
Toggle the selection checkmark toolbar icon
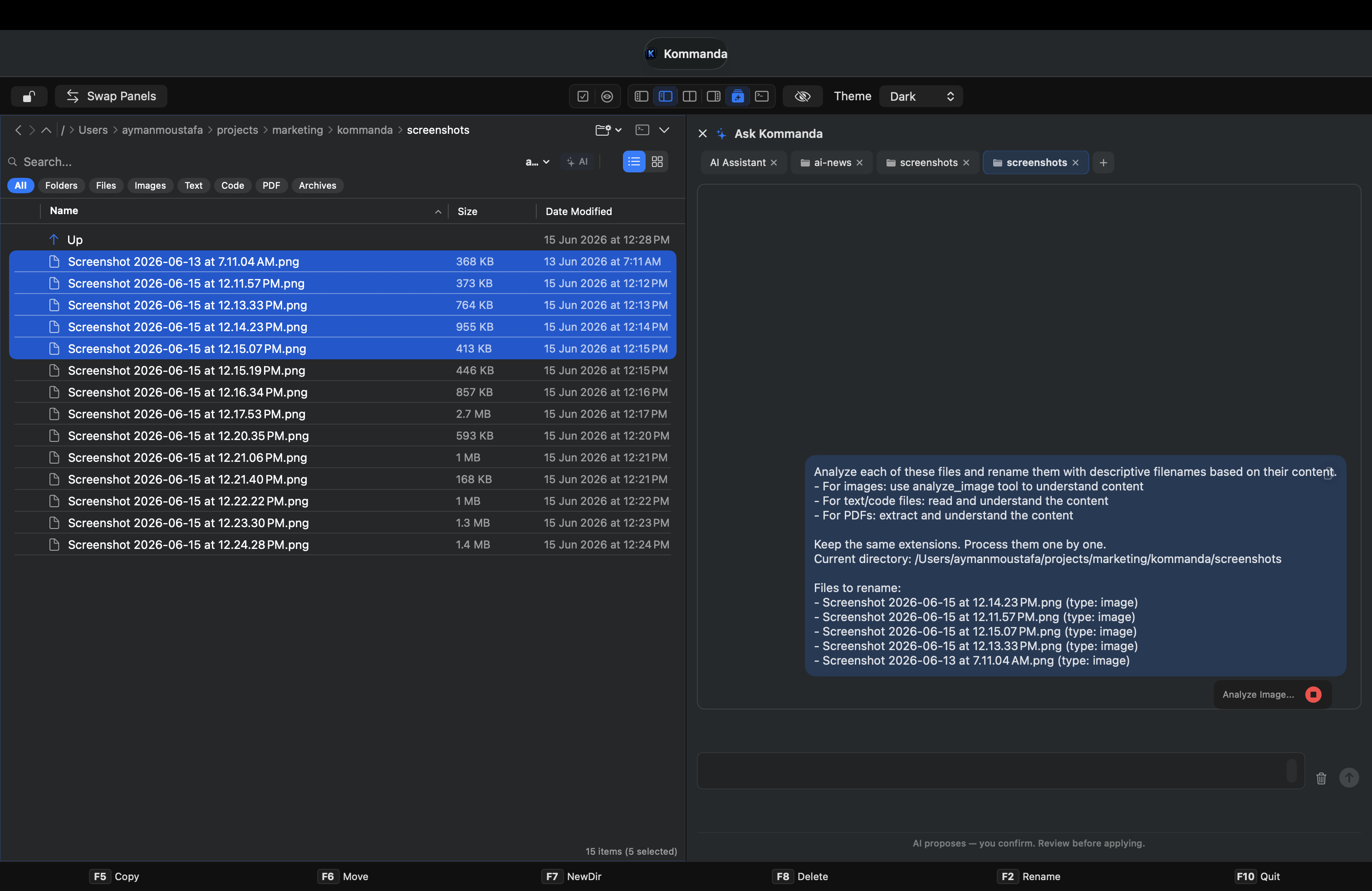click(583, 96)
